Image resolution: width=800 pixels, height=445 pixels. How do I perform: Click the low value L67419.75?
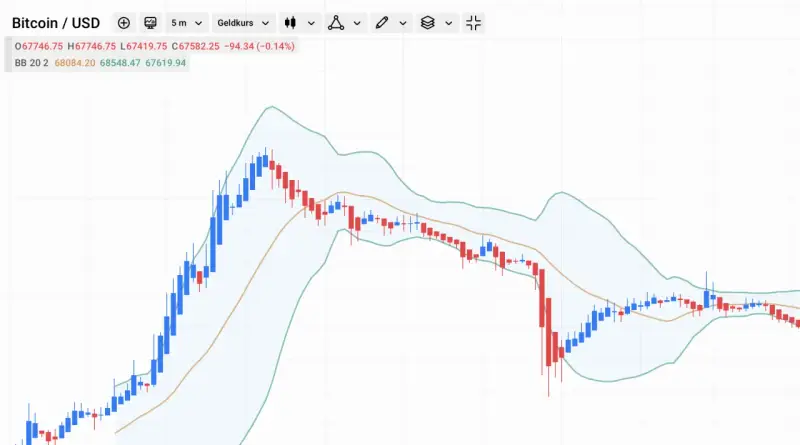(144, 46)
